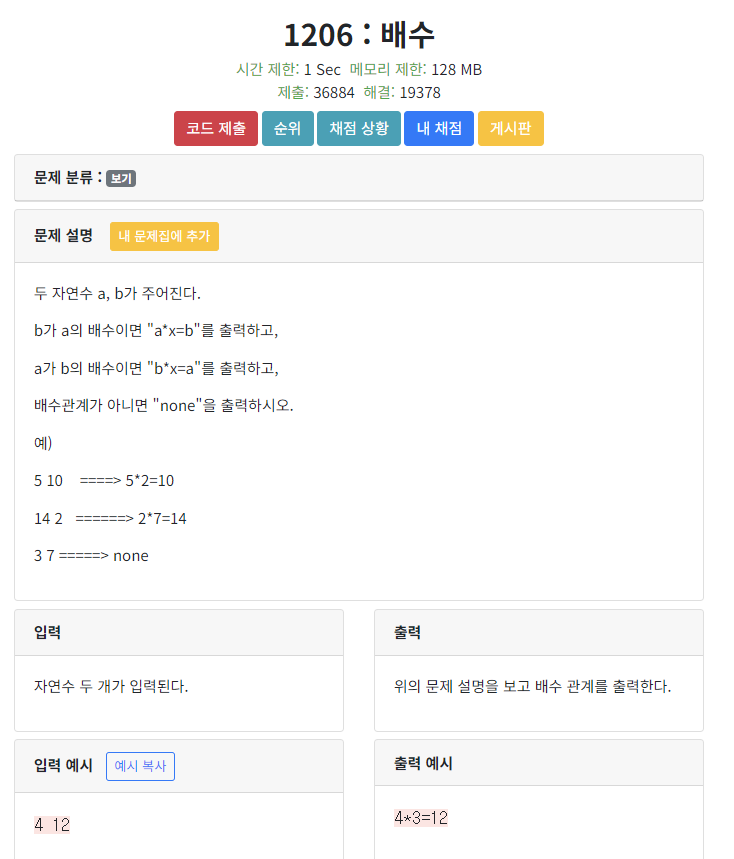View the 채점 상황 judging status
The height and width of the screenshot is (859, 734).
pos(358,128)
